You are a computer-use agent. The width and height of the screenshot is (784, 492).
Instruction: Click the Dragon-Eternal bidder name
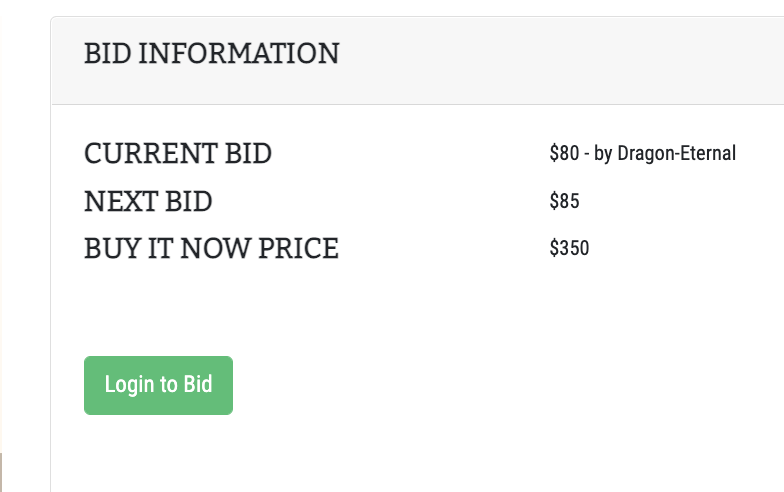click(676, 153)
